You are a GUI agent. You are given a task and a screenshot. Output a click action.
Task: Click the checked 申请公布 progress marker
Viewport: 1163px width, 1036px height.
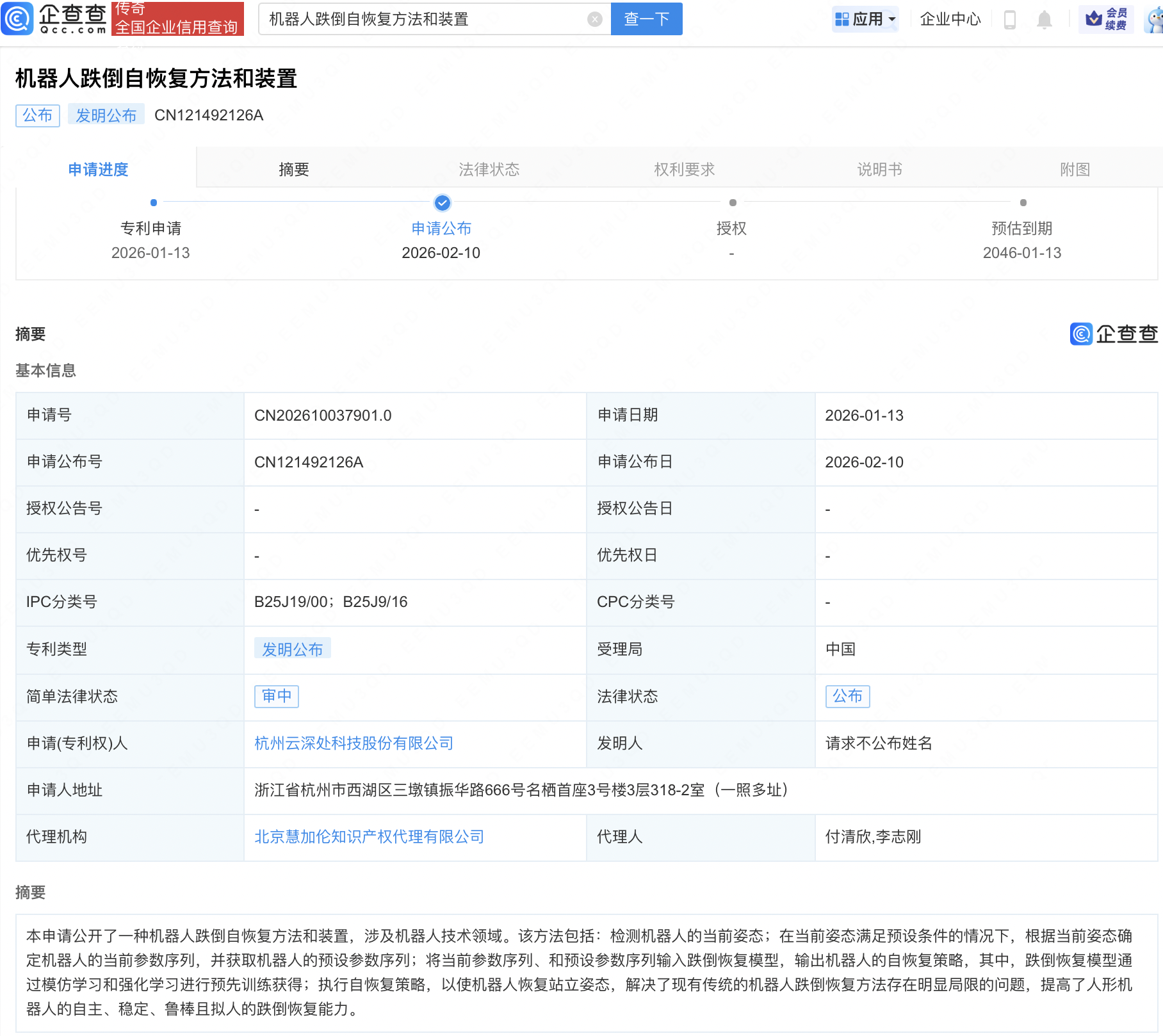(x=442, y=203)
